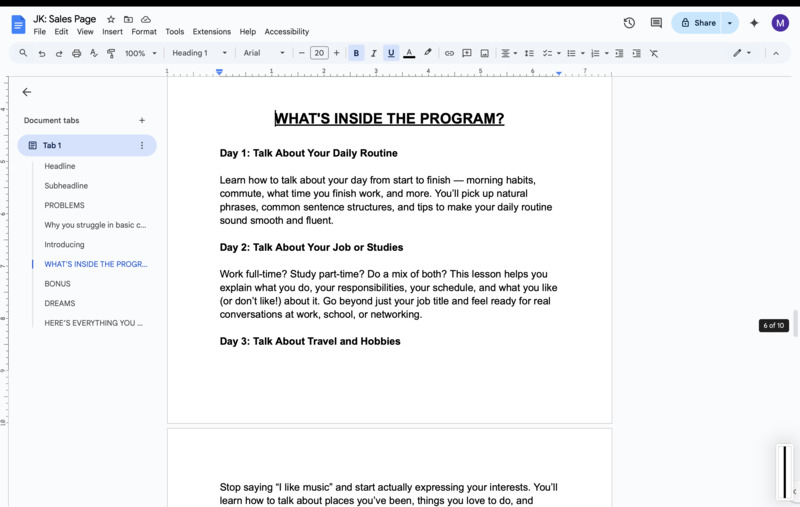
Task: Click the search magnifier in toolbar
Action: click(x=23, y=53)
